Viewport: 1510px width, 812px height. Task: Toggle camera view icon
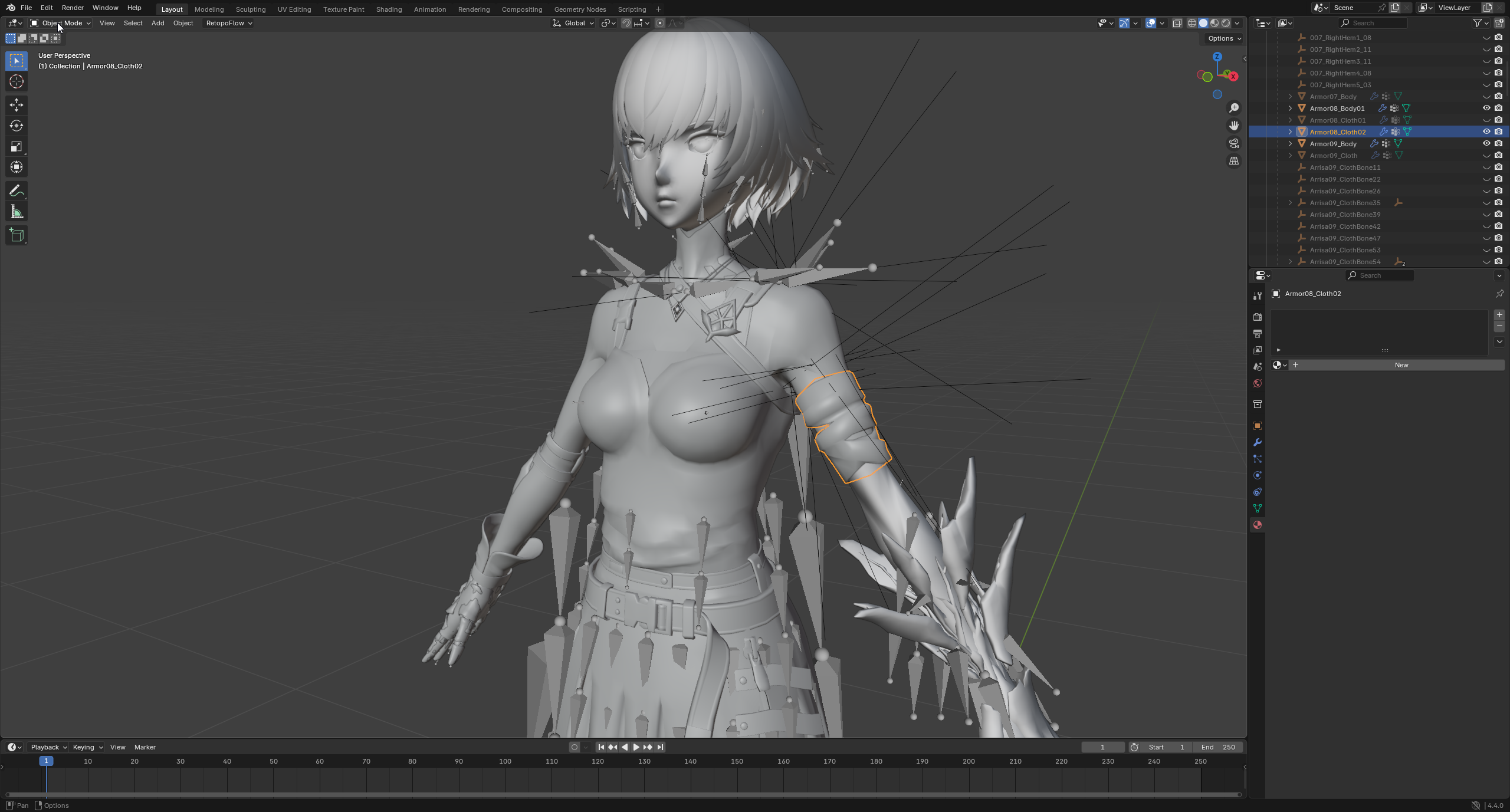point(1233,143)
